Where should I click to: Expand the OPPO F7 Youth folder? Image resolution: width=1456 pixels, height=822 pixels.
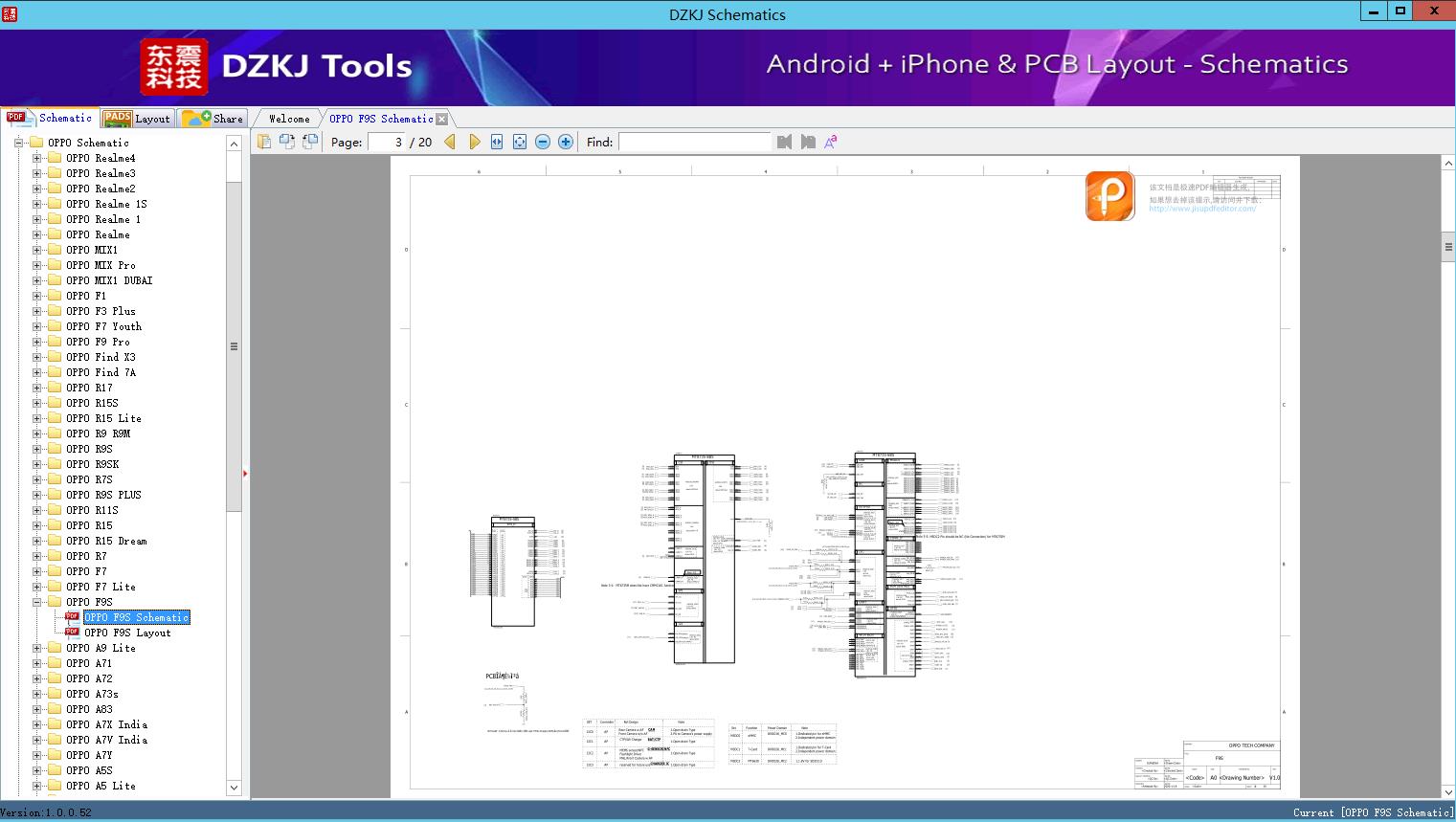(x=36, y=326)
